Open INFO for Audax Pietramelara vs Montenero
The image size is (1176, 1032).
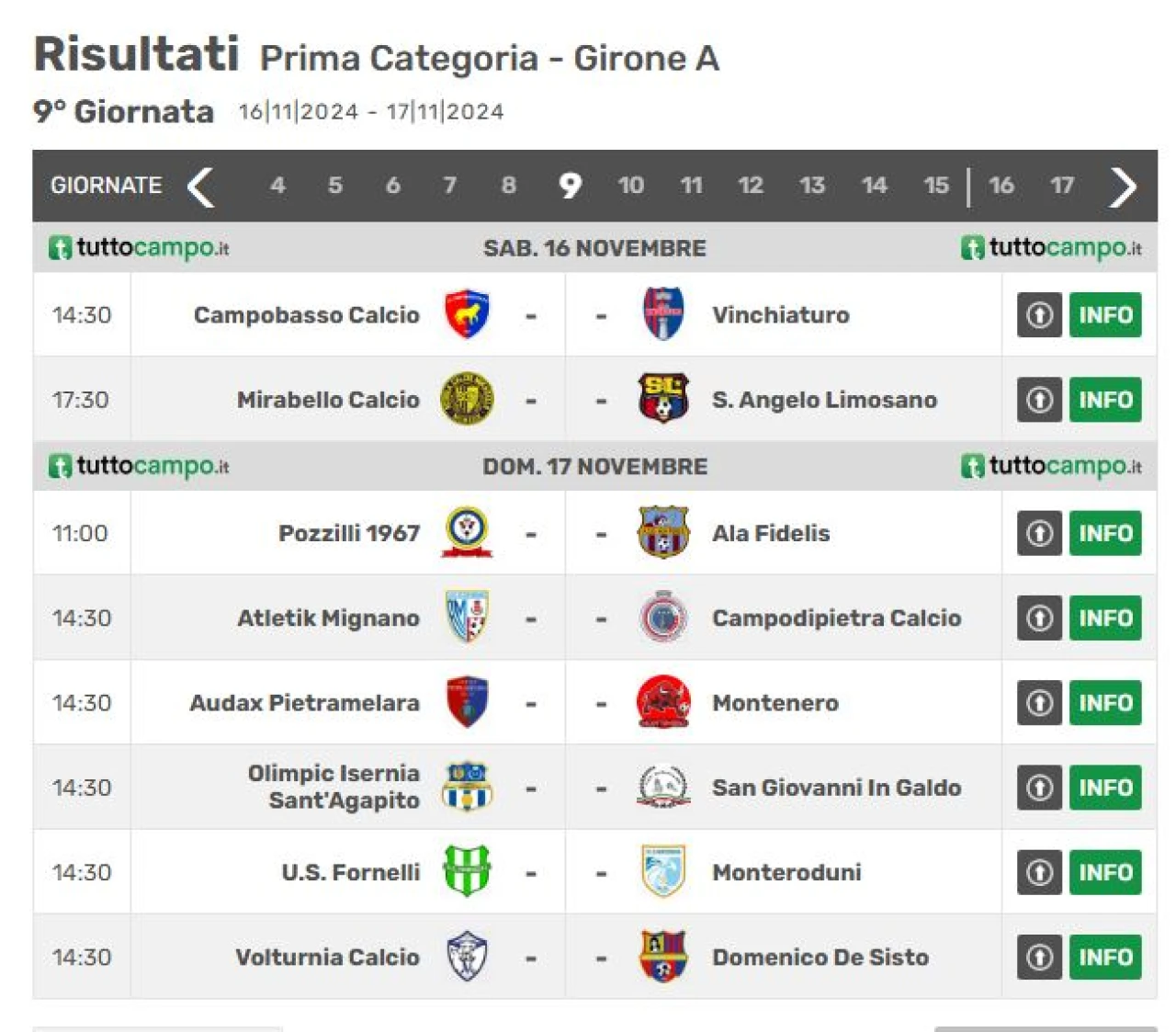pos(1105,703)
